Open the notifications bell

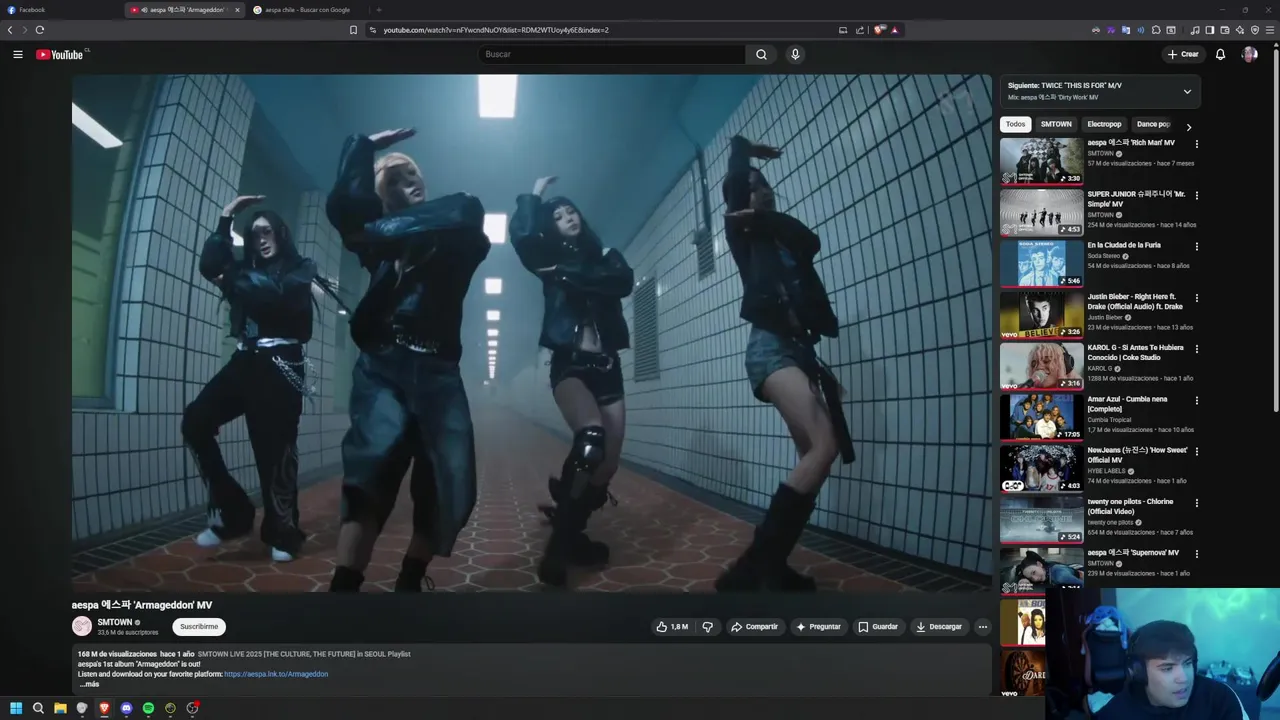(x=1220, y=54)
